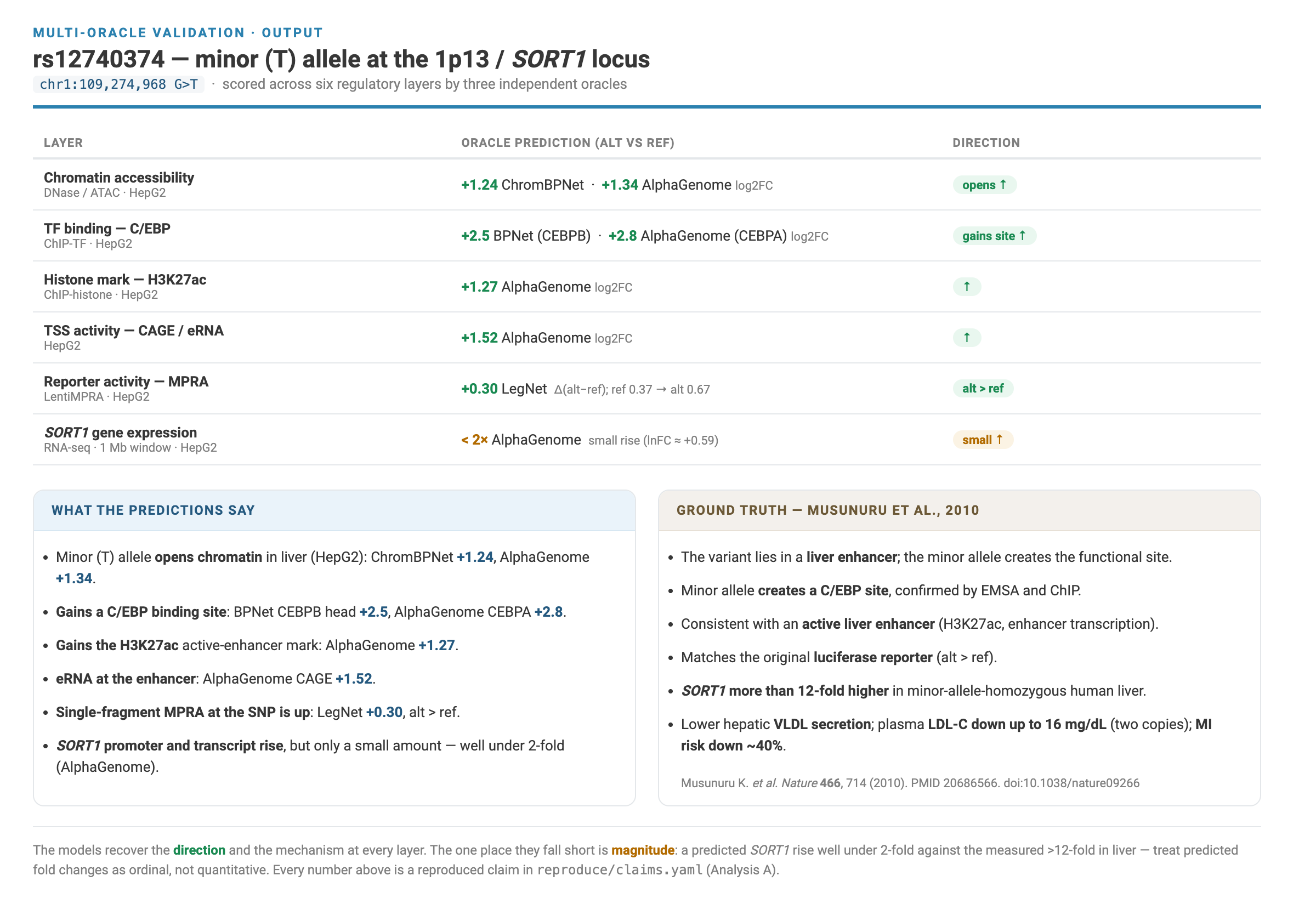The width and height of the screenshot is (1316, 910).
Task: Click the +1.24 ChromBPNet prediction value
Action: 521,185
